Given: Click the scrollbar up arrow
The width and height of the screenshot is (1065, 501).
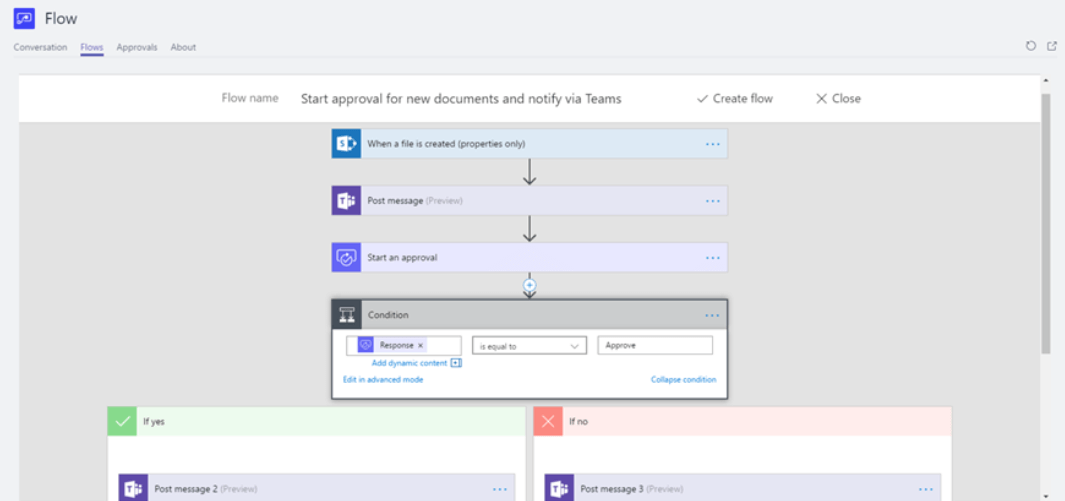Looking at the screenshot, I should click(x=1045, y=81).
